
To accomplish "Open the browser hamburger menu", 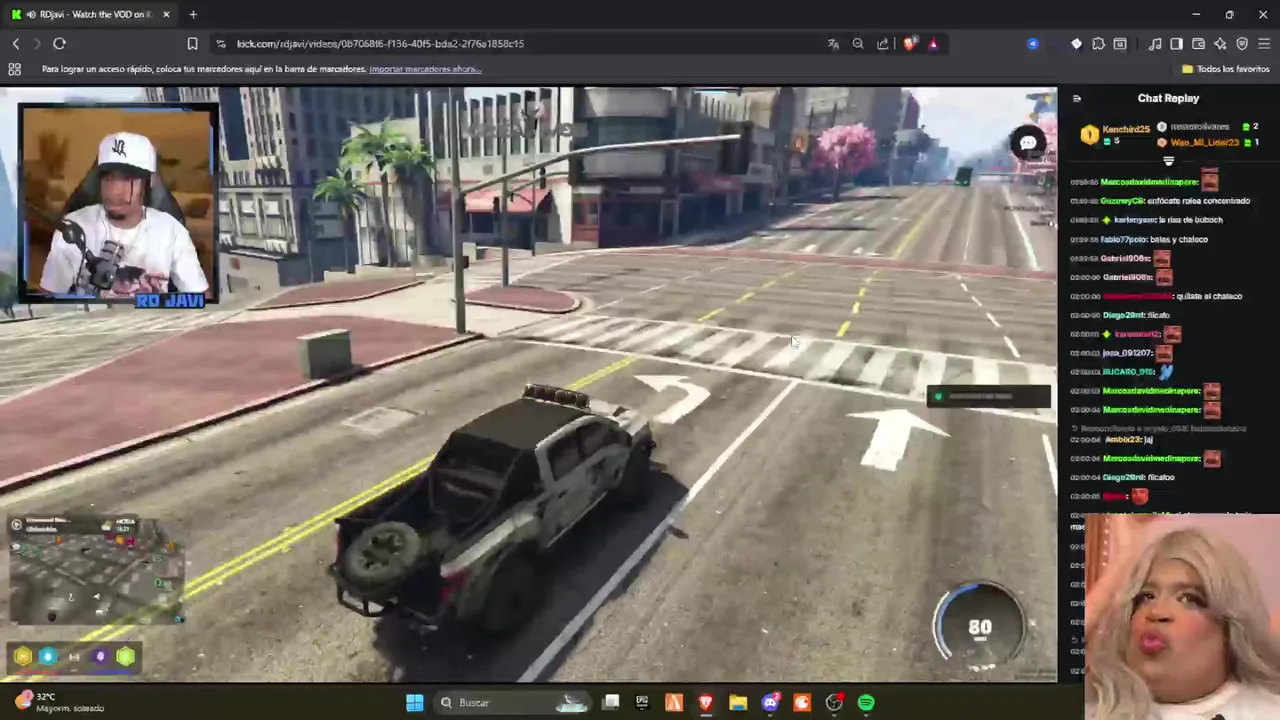I will point(1264,44).
